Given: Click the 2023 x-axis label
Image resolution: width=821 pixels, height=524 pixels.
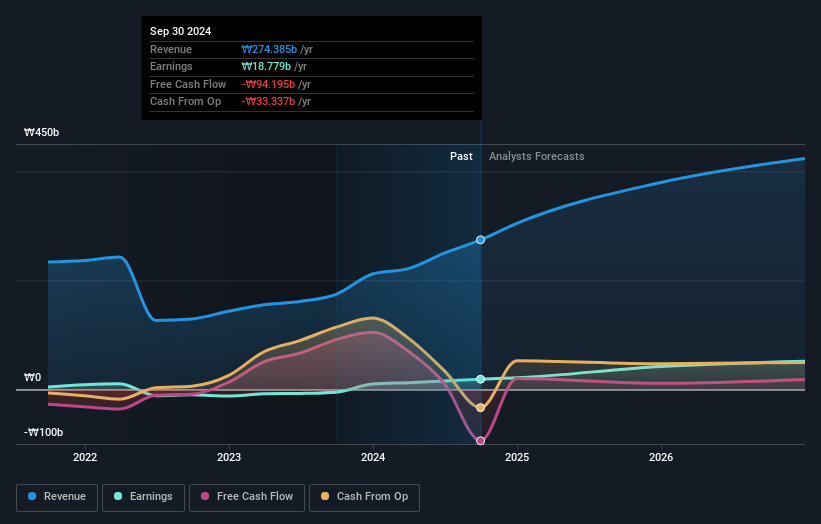Looking at the screenshot, I should tap(229, 457).
